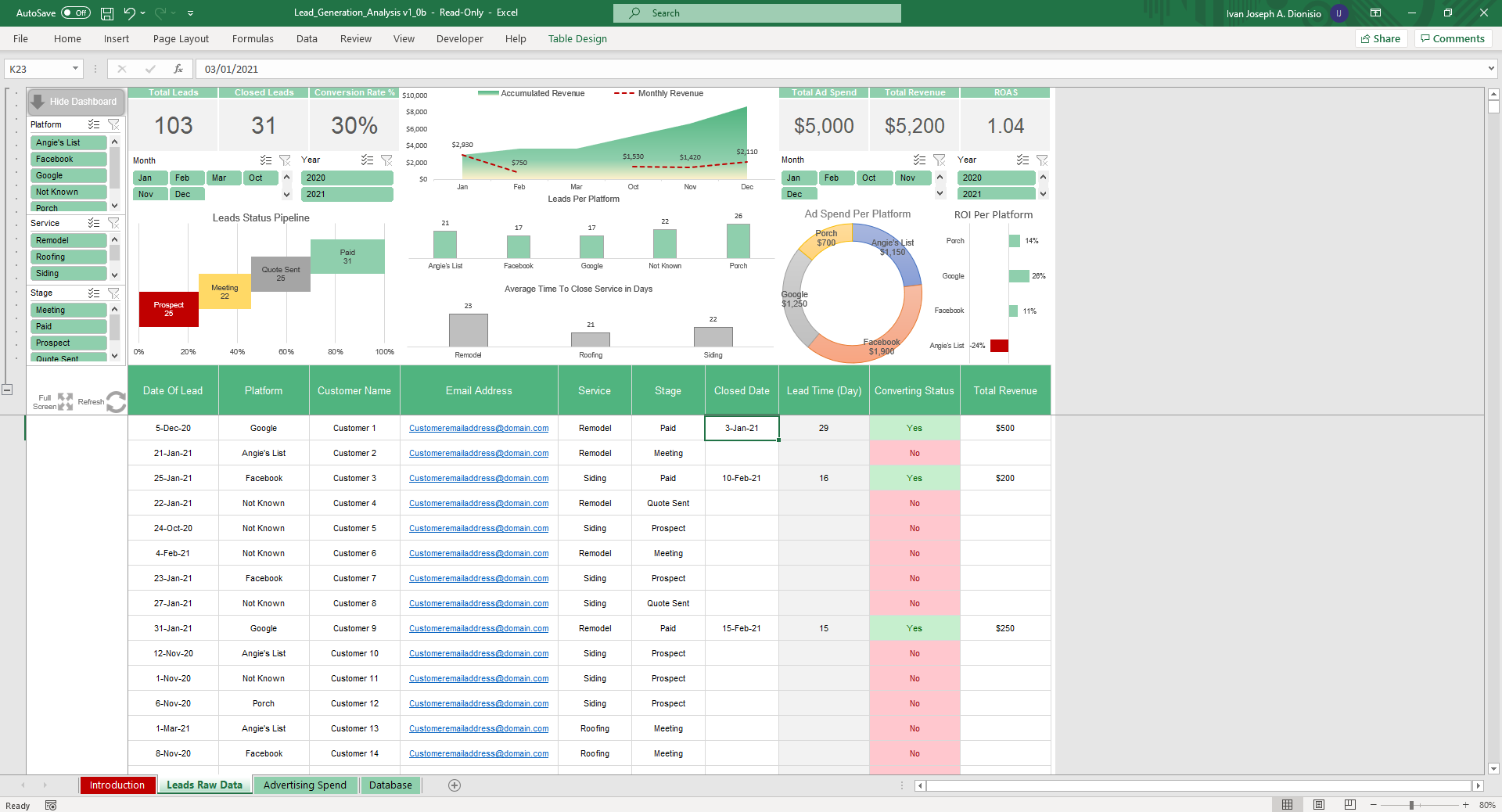Image resolution: width=1502 pixels, height=812 pixels.
Task: Enable multi-select on Stage slicer
Action: pyautogui.click(x=94, y=293)
